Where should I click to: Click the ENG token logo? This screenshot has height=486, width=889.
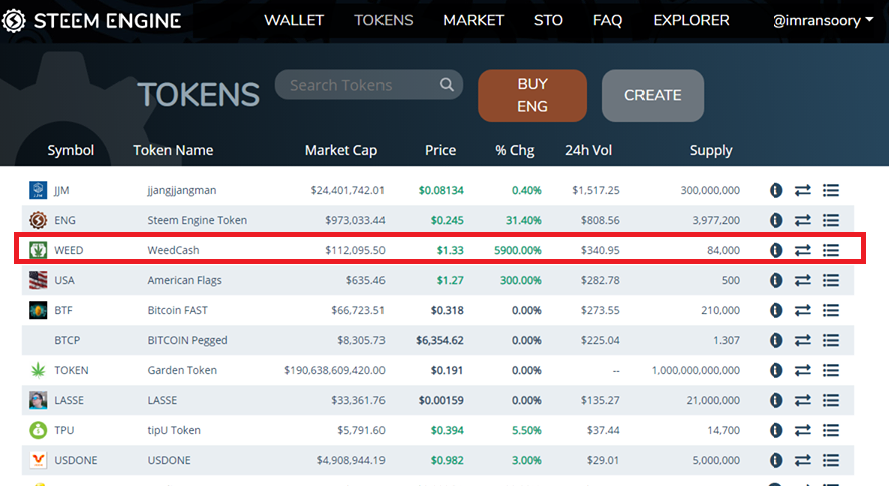(38, 219)
